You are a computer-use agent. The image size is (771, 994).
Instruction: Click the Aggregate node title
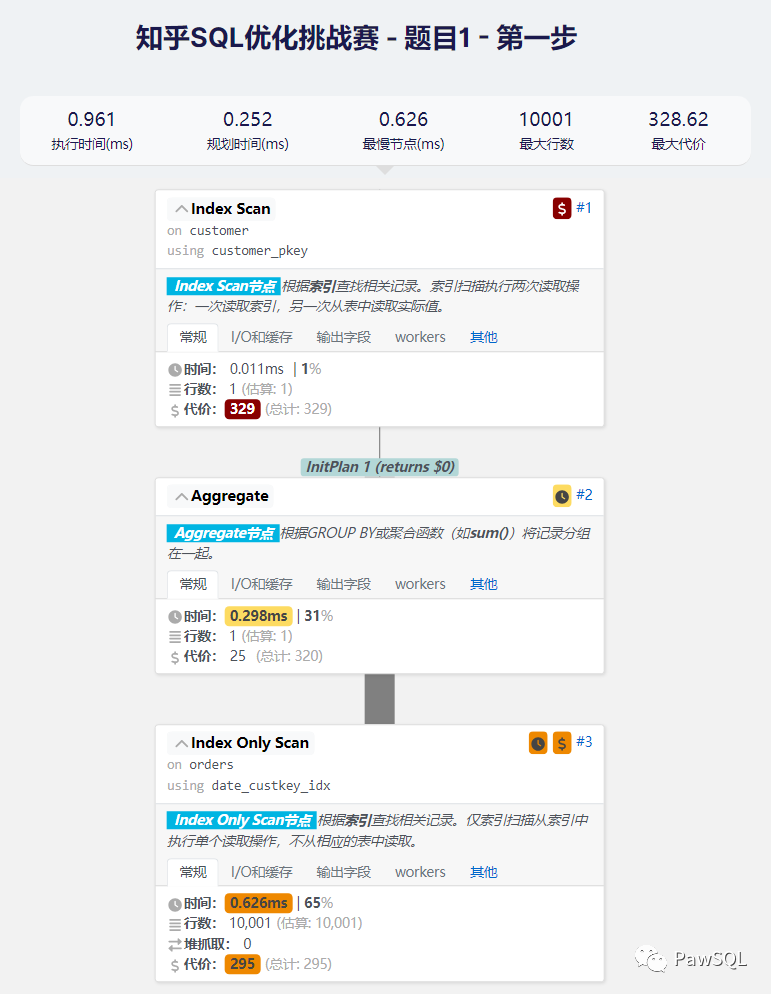tap(230, 496)
